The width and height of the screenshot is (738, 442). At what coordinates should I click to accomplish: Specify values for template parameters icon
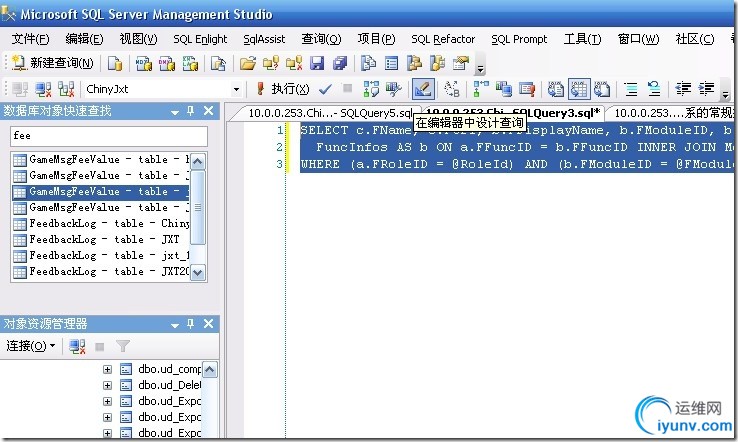coord(452,89)
